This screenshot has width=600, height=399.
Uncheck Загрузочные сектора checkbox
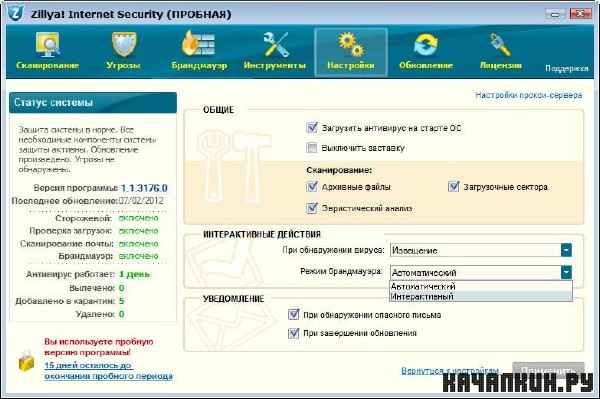453,187
